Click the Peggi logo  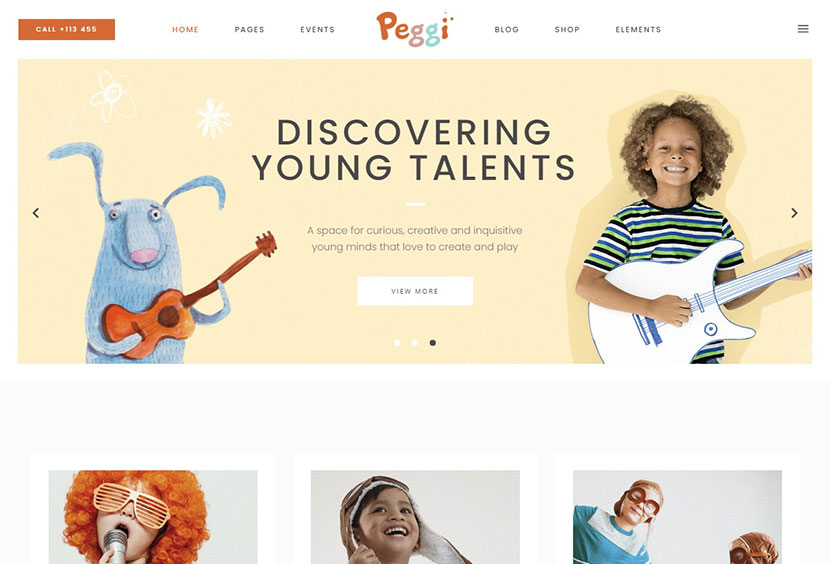coord(415,29)
